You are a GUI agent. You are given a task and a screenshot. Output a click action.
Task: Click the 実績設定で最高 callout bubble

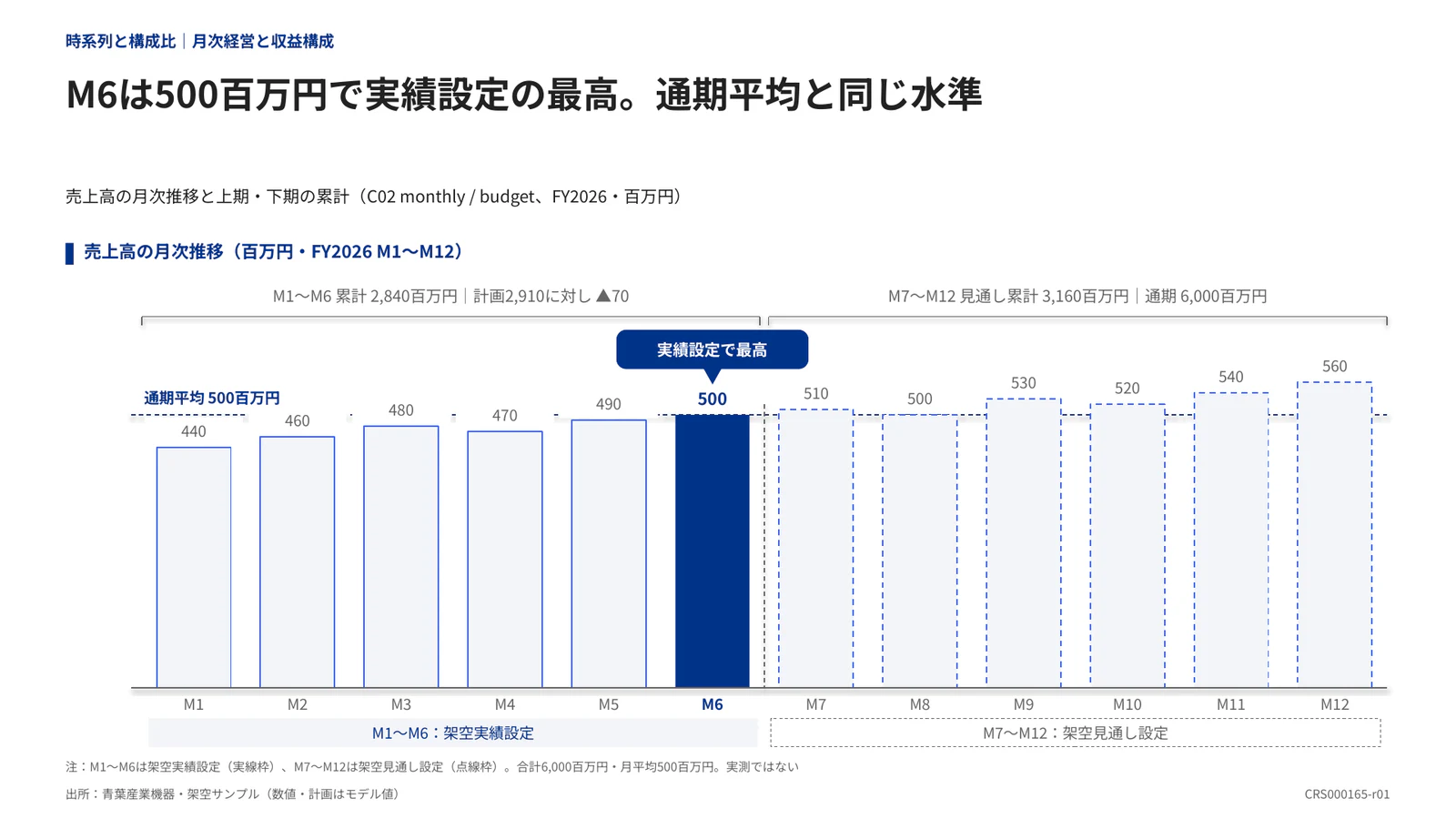(712, 349)
